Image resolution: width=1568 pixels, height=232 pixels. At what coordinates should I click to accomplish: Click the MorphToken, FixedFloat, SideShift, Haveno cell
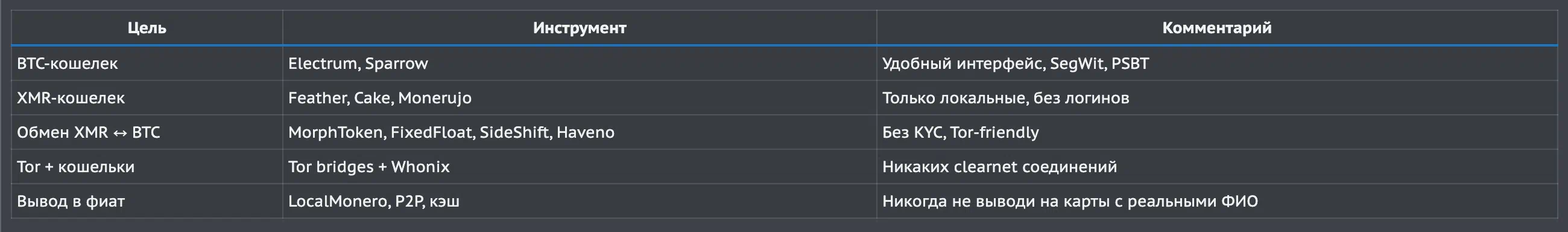click(x=580, y=132)
